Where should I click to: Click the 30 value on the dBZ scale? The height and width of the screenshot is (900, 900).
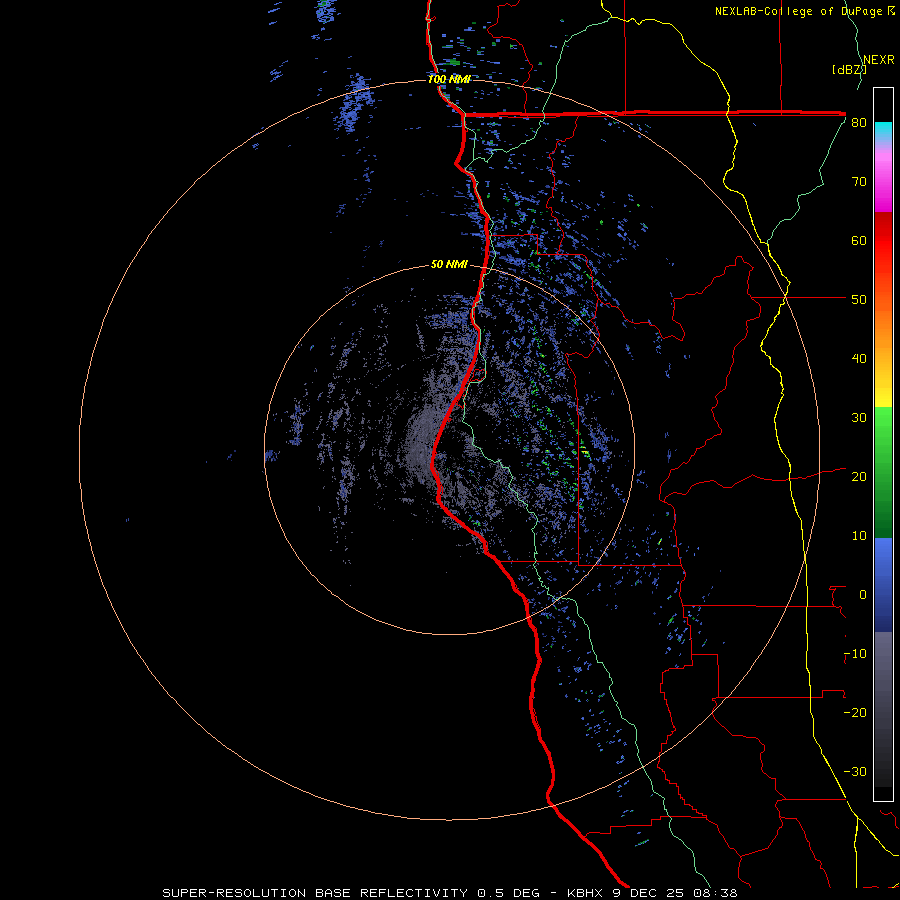pyautogui.click(x=859, y=418)
